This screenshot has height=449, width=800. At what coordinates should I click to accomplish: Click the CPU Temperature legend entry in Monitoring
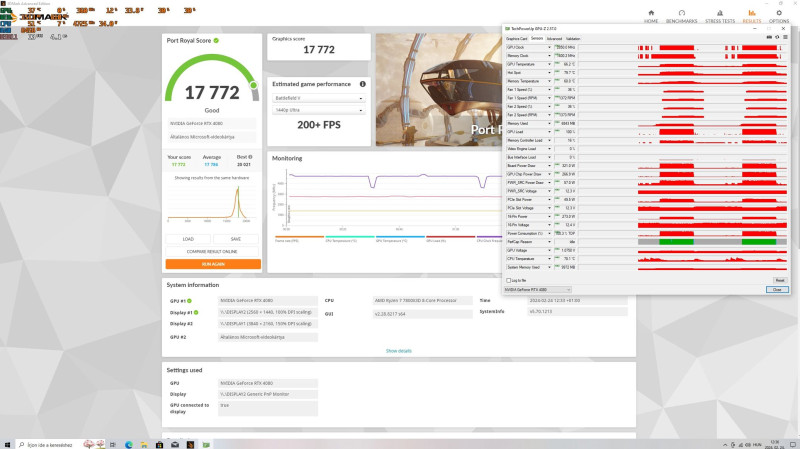(x=349, y=239)
